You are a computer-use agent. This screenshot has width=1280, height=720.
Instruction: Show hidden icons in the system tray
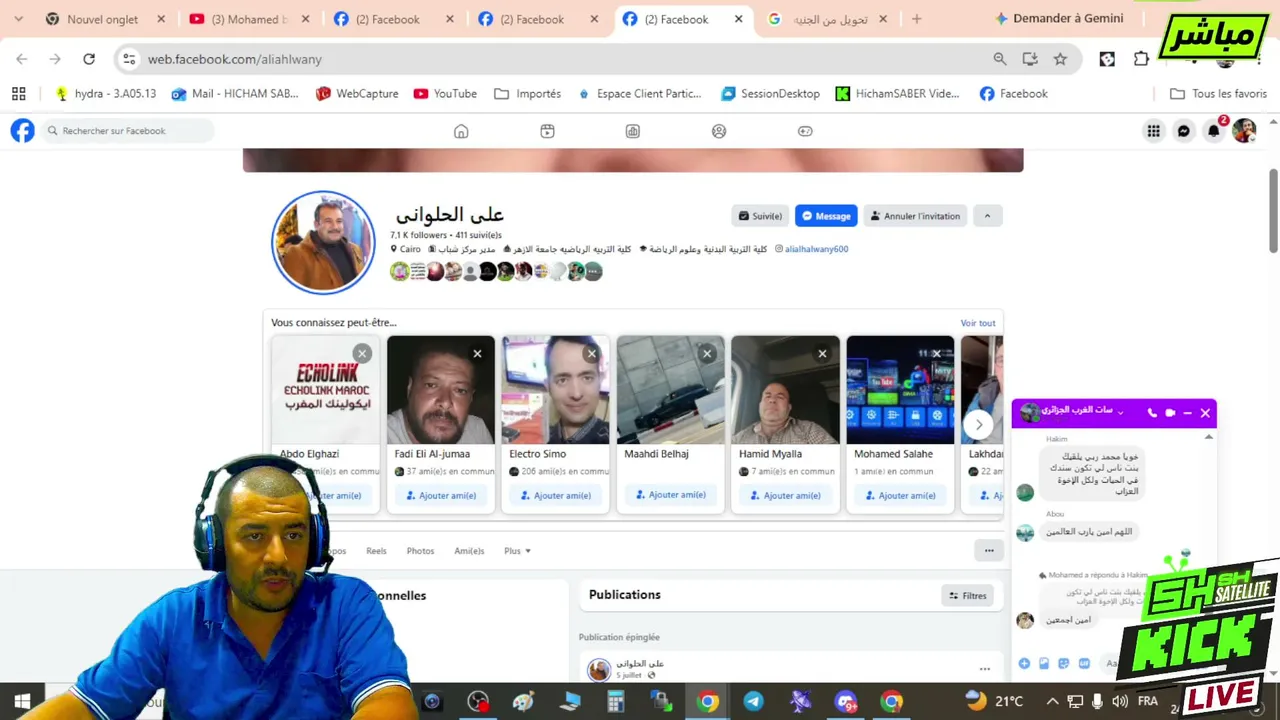(x=1053, y=701)
